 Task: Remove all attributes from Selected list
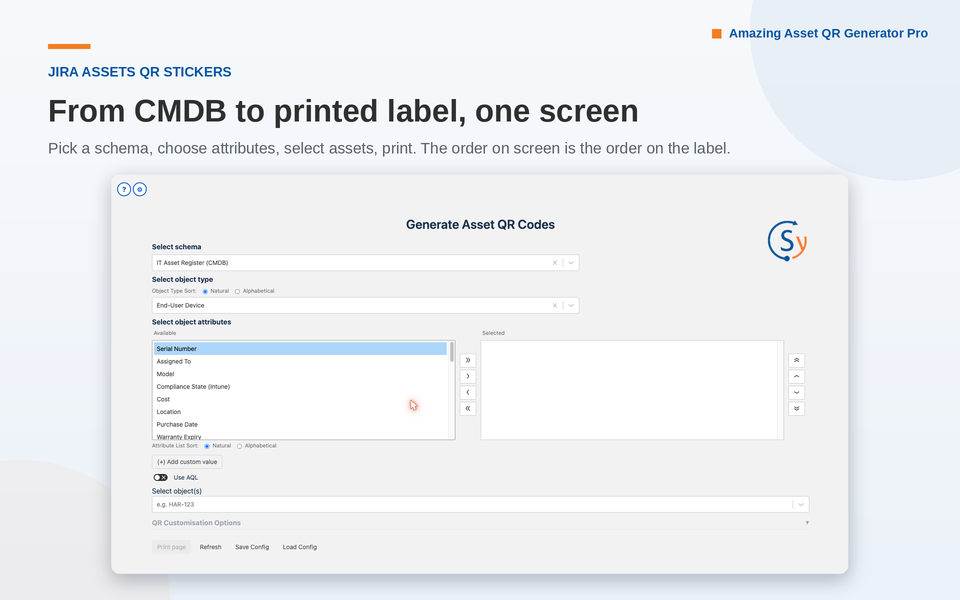click(468, 408)
